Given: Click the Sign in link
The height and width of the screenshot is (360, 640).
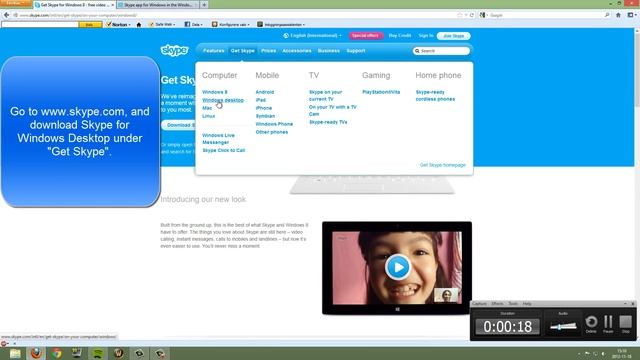Looking at the screenshot, I should 426,36.
